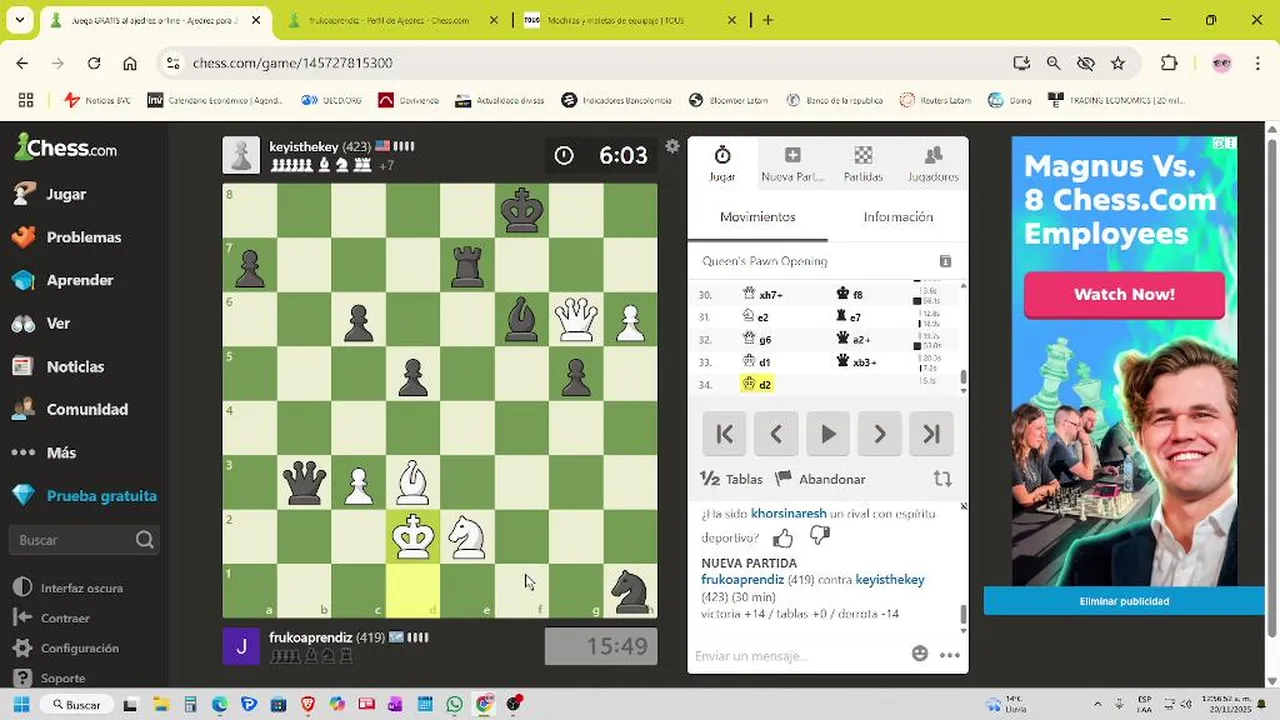1280x720 pixels.
Task: Click thumbs up for opponent sportsmanship
Action: [783, 538]
